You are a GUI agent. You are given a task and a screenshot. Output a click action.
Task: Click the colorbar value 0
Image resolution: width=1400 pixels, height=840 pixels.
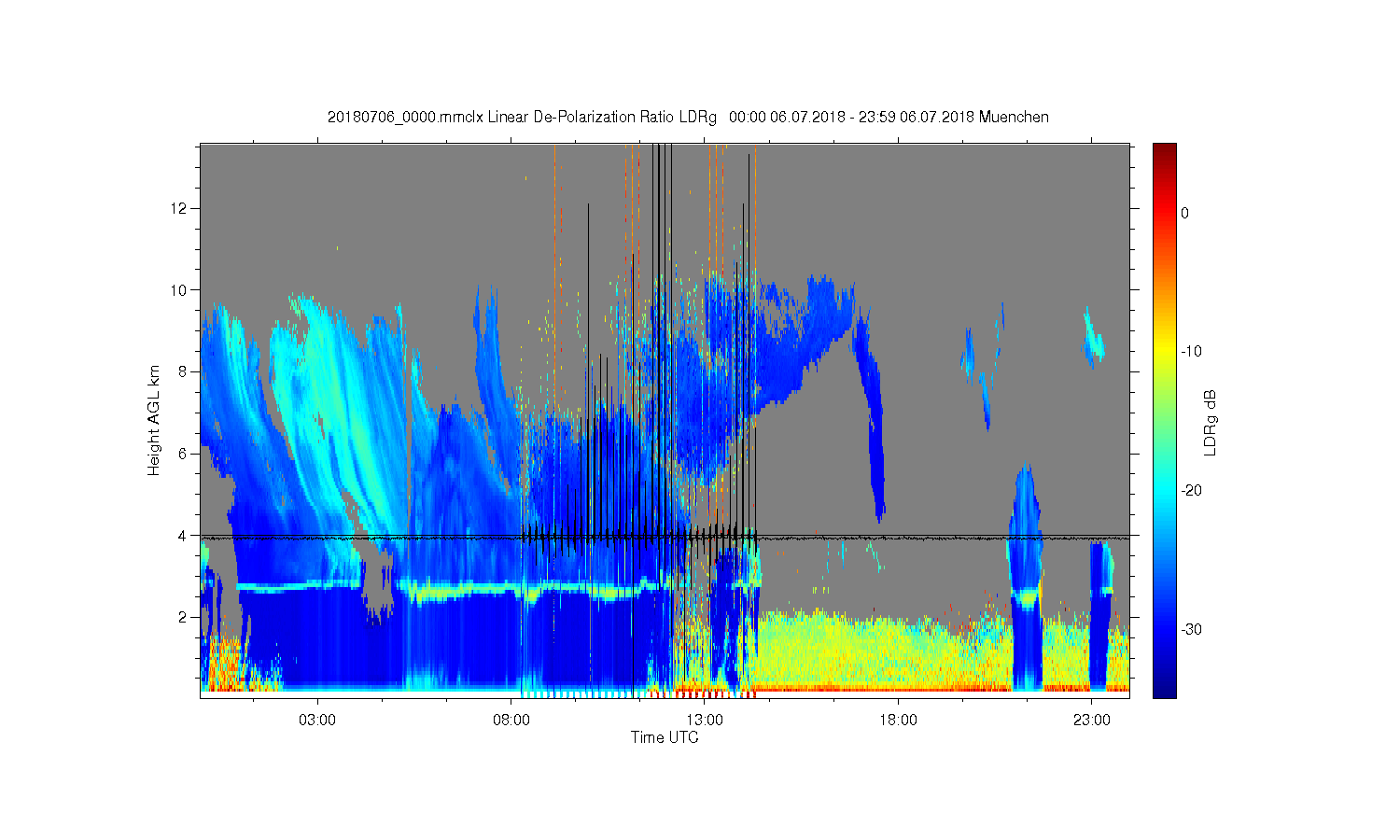[x=1185, y=213]
